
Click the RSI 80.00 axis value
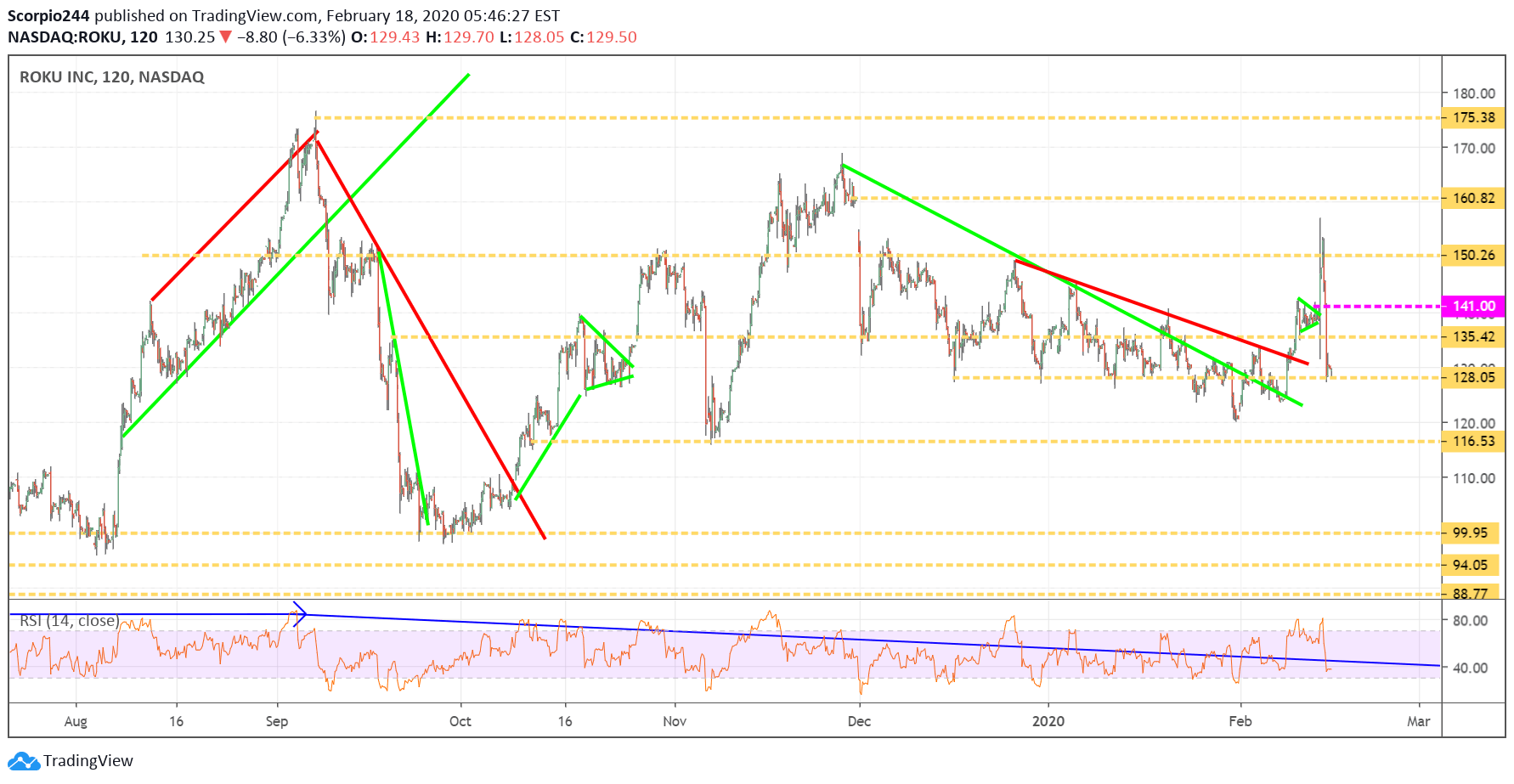click(1470, 620)
